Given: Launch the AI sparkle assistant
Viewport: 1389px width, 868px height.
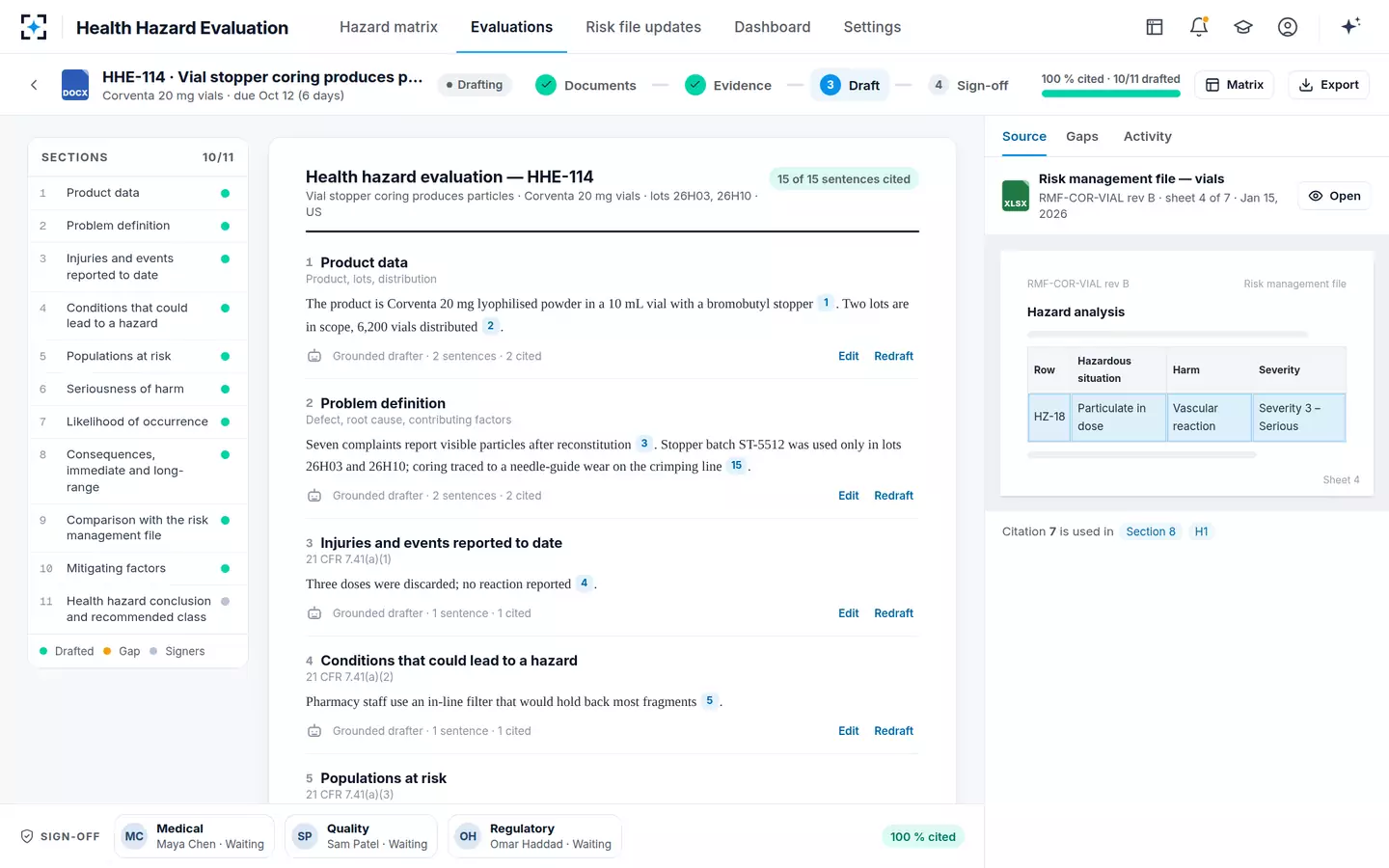Looking at the screenshot, I should pos(1350,26).
